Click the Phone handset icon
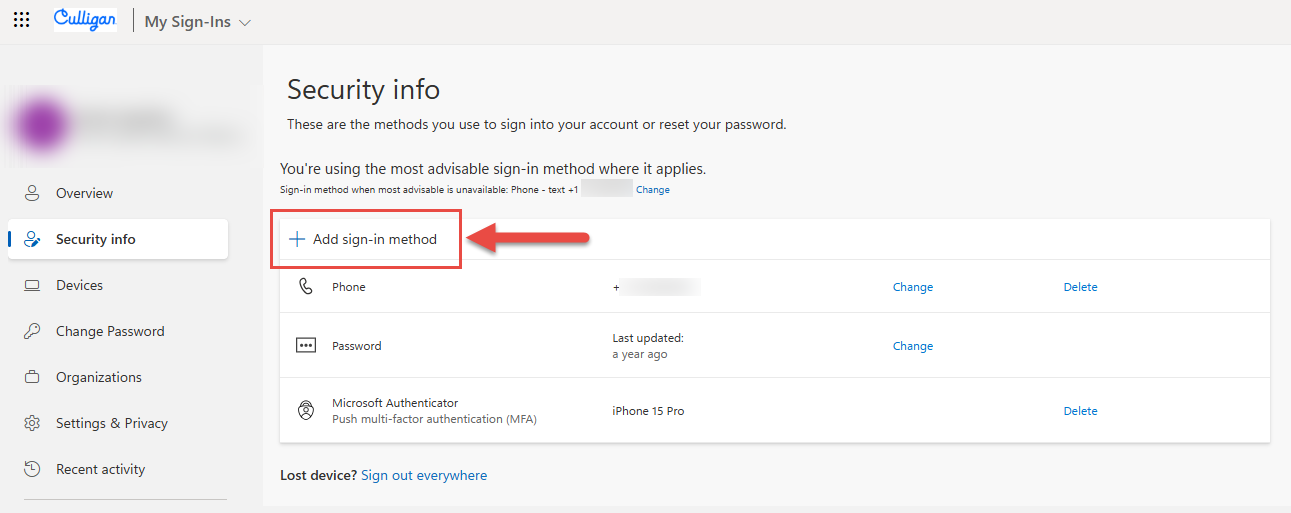The width and height of the screenshot is (1291, 513). tap(306, 287)
